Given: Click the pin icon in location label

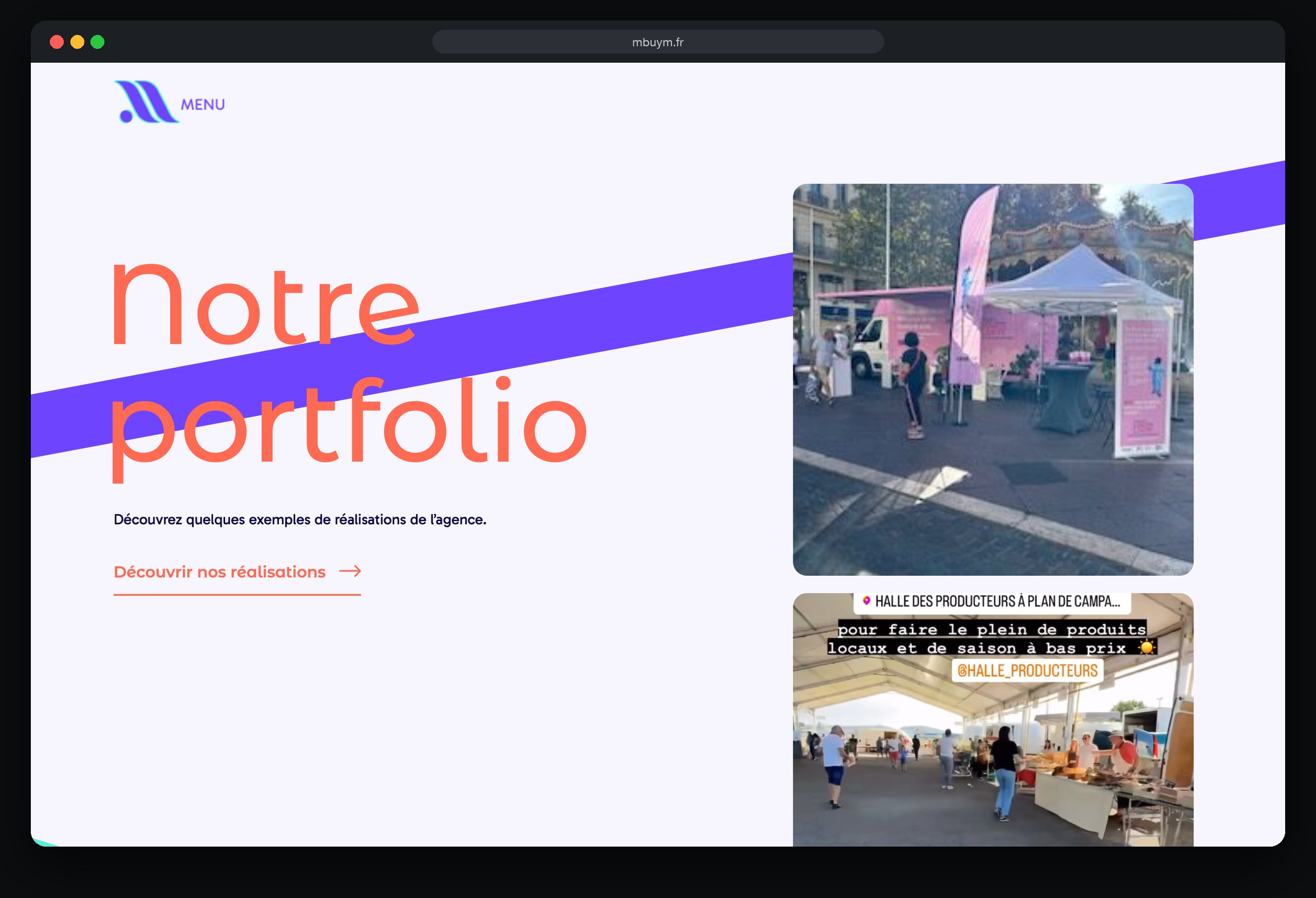Looking at the screenshot, I should [x=866, y=601].
